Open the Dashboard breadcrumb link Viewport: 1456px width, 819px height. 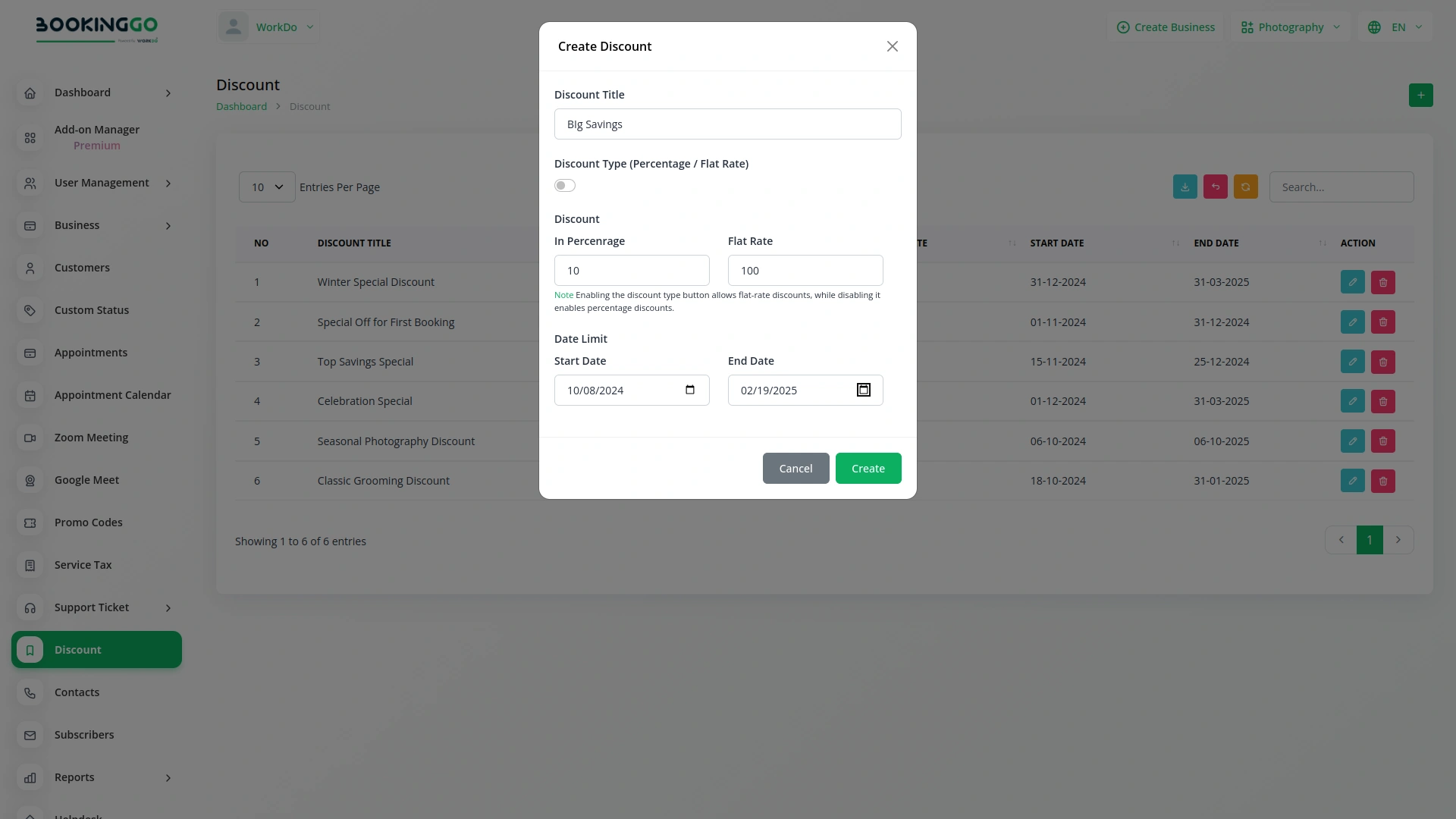coord(241,106)
